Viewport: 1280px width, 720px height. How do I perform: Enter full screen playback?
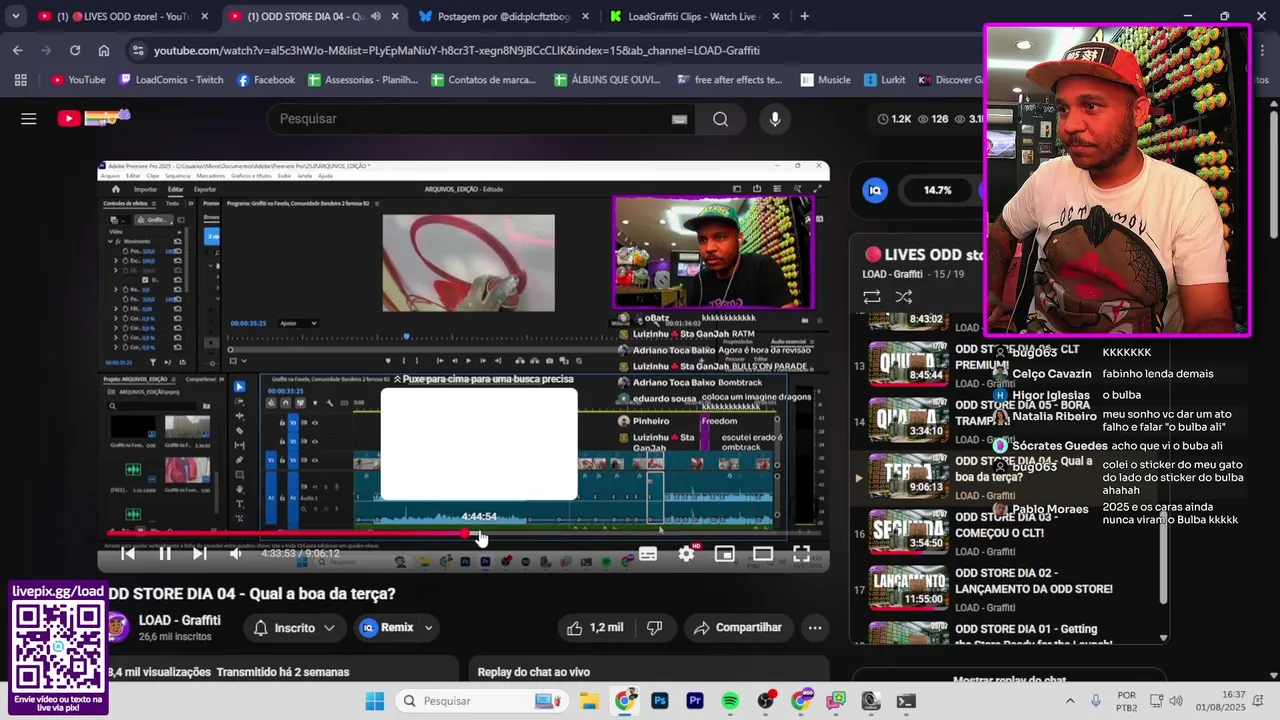point(801,553)
